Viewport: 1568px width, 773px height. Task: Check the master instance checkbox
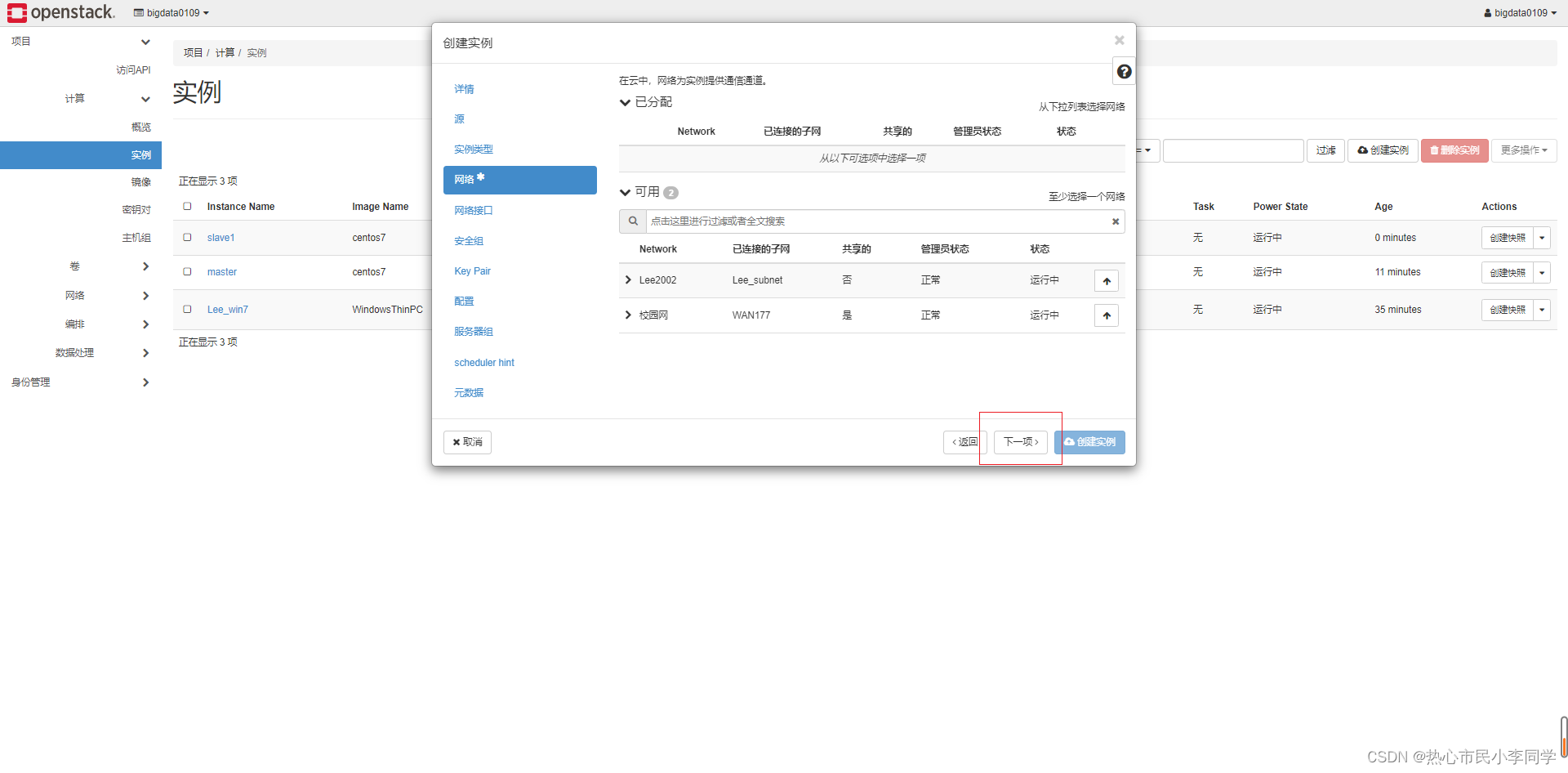(x=187, y=271)
